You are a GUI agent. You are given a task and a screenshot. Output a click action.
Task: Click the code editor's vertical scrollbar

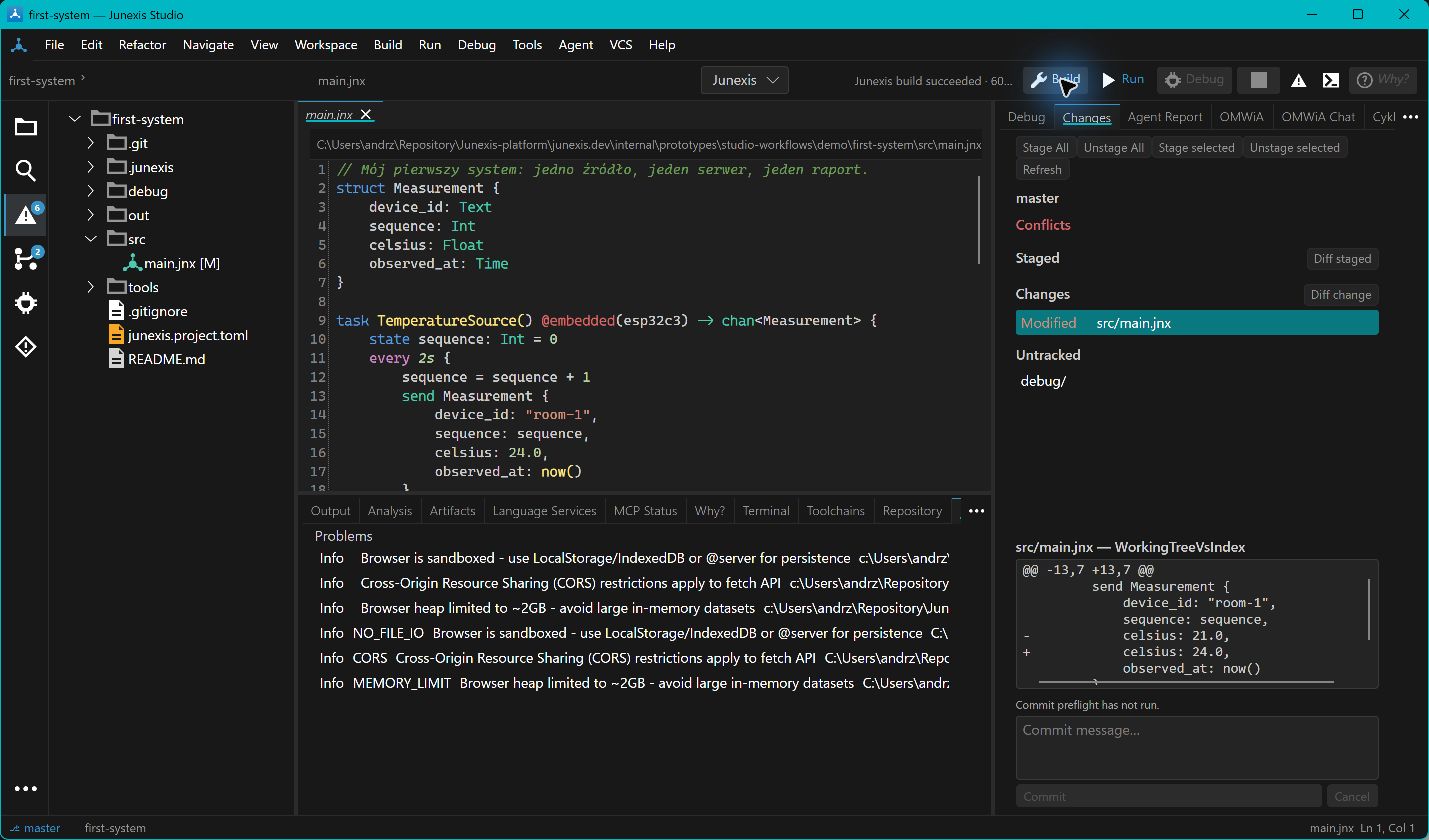click(979, 222)
